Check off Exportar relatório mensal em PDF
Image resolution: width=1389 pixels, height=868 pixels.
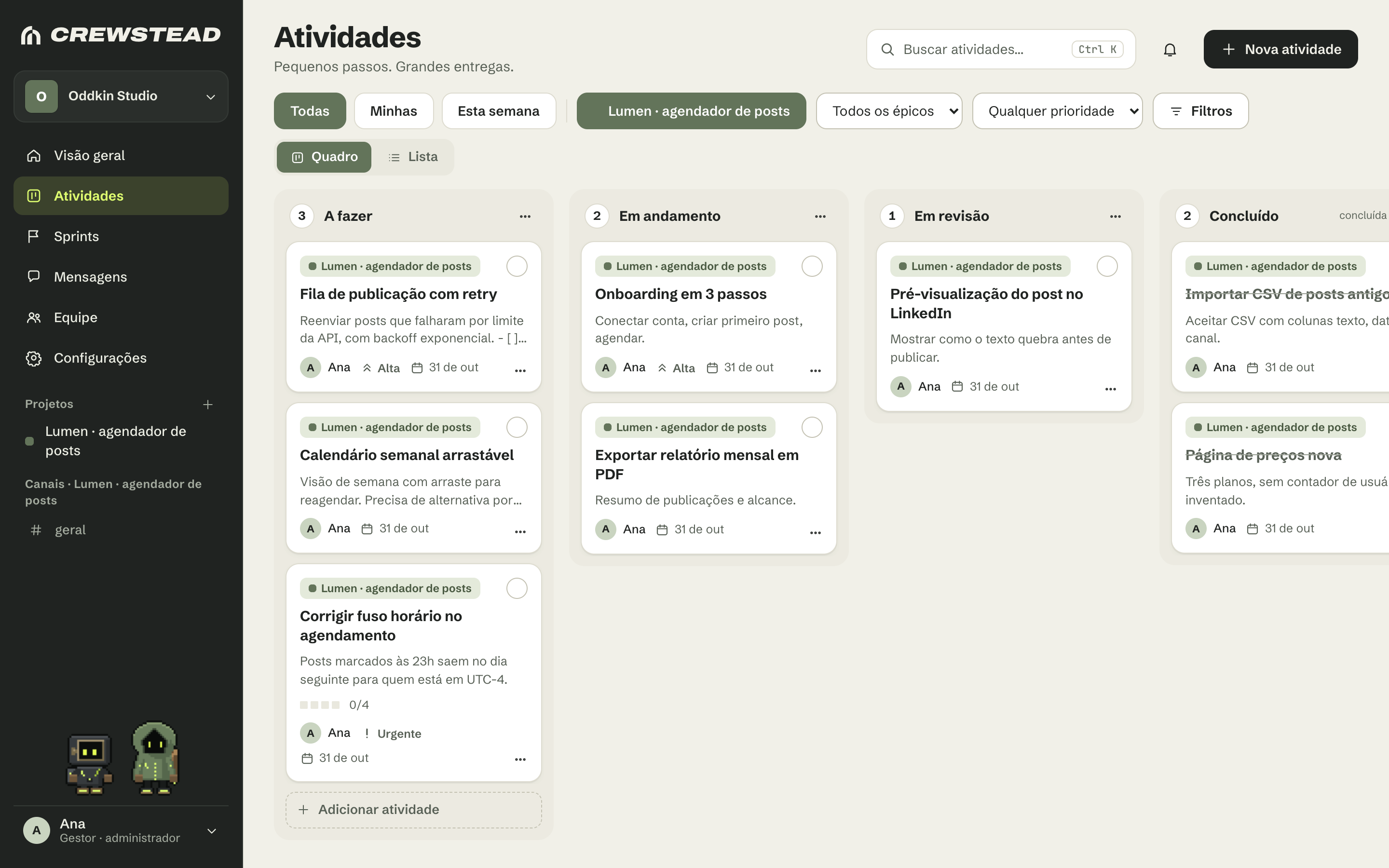click(x=812, y=427)
